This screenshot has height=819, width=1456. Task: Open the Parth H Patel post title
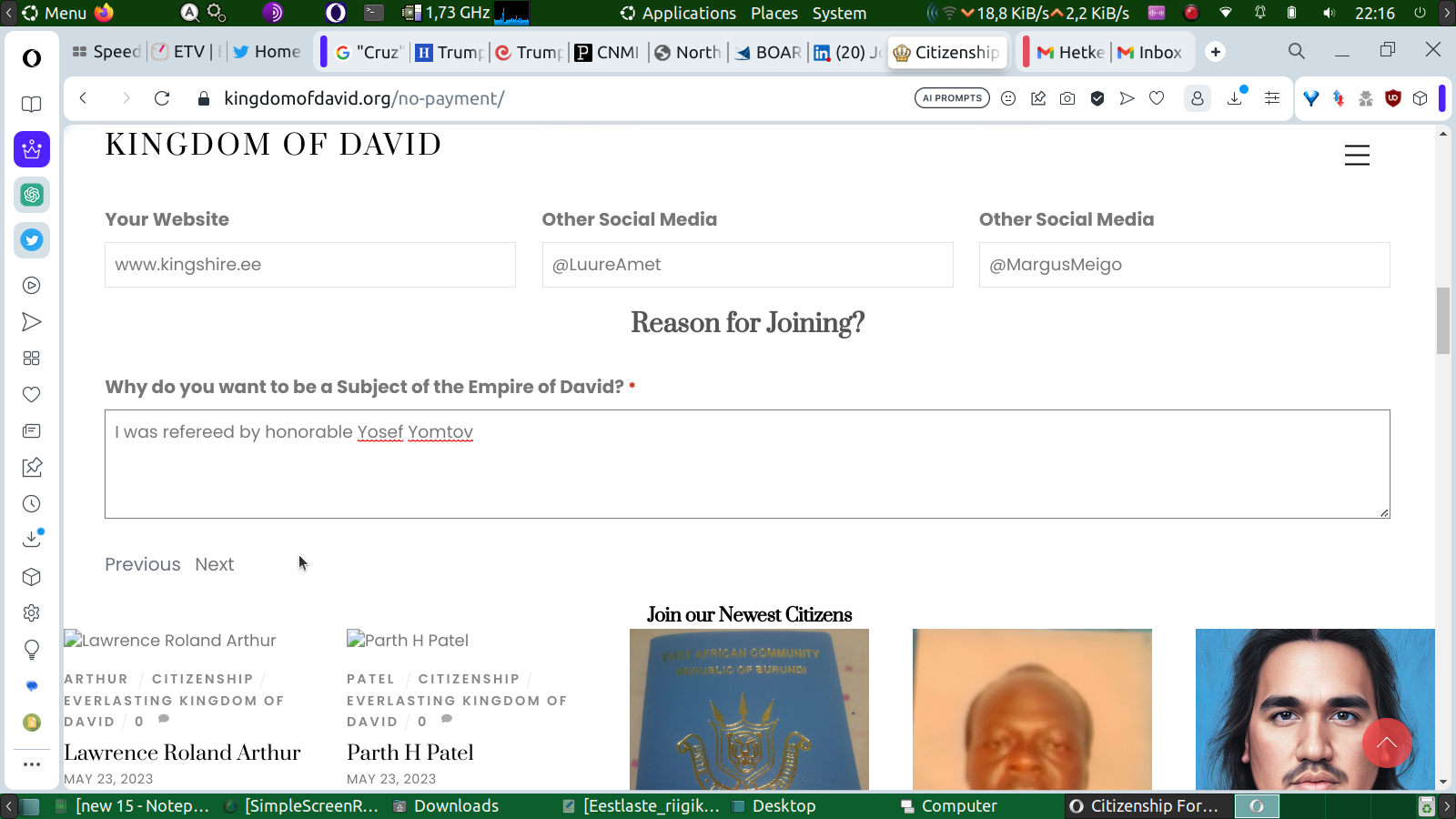tap(410, 753)
